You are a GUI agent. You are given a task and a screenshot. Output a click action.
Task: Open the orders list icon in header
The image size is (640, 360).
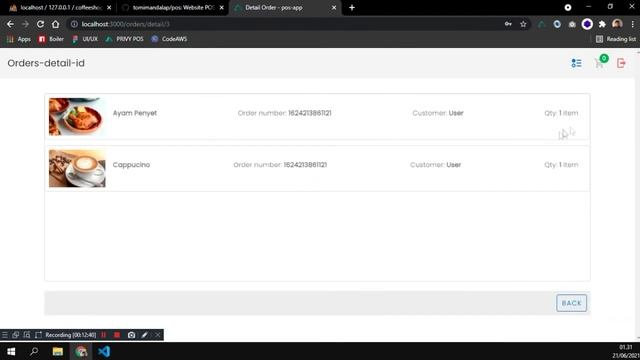tap(576, 63)
